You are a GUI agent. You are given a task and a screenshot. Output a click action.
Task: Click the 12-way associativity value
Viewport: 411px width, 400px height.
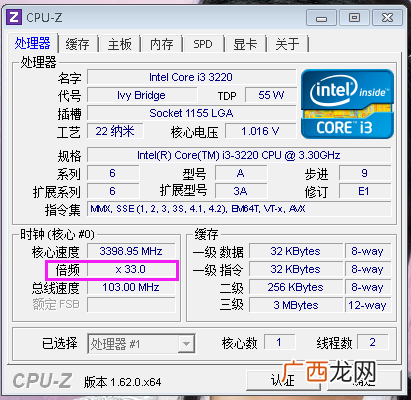[367, 305]
